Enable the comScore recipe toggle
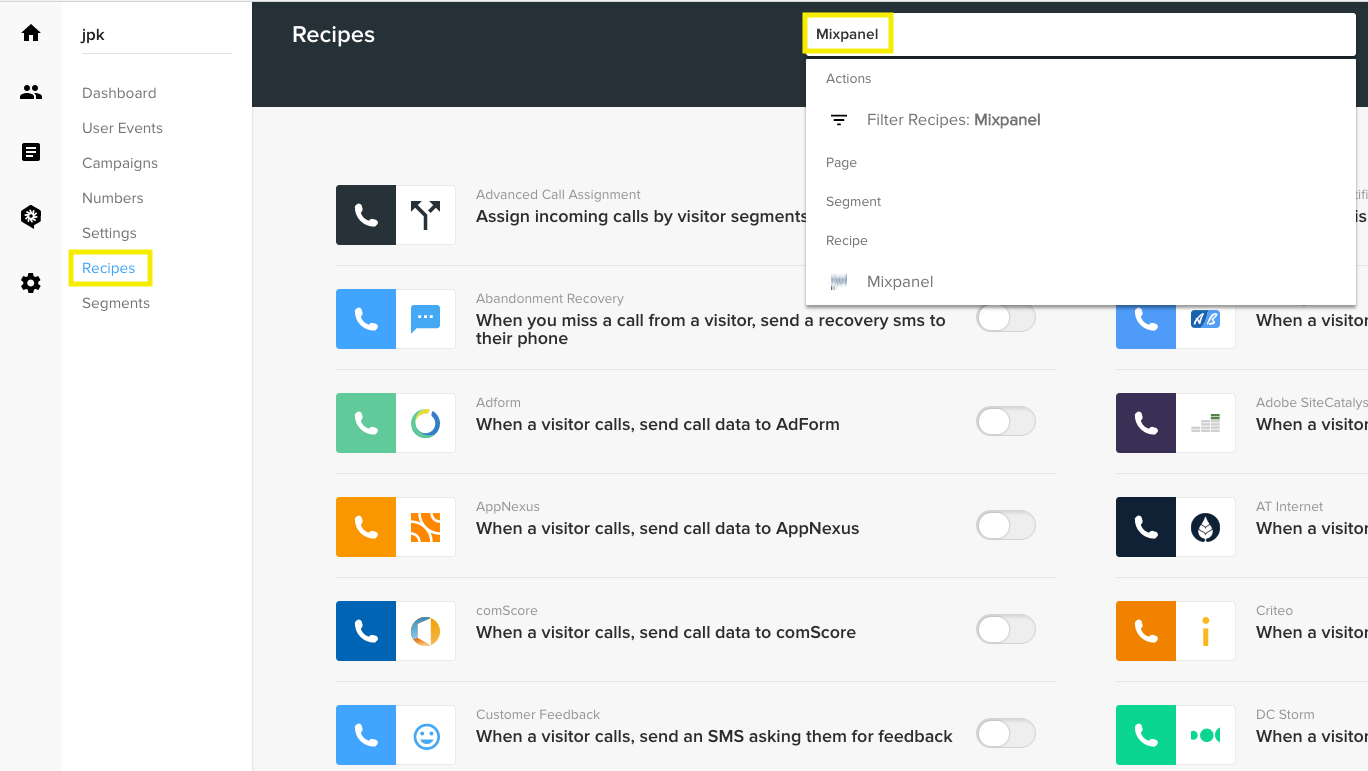 tap(1006, 629)
